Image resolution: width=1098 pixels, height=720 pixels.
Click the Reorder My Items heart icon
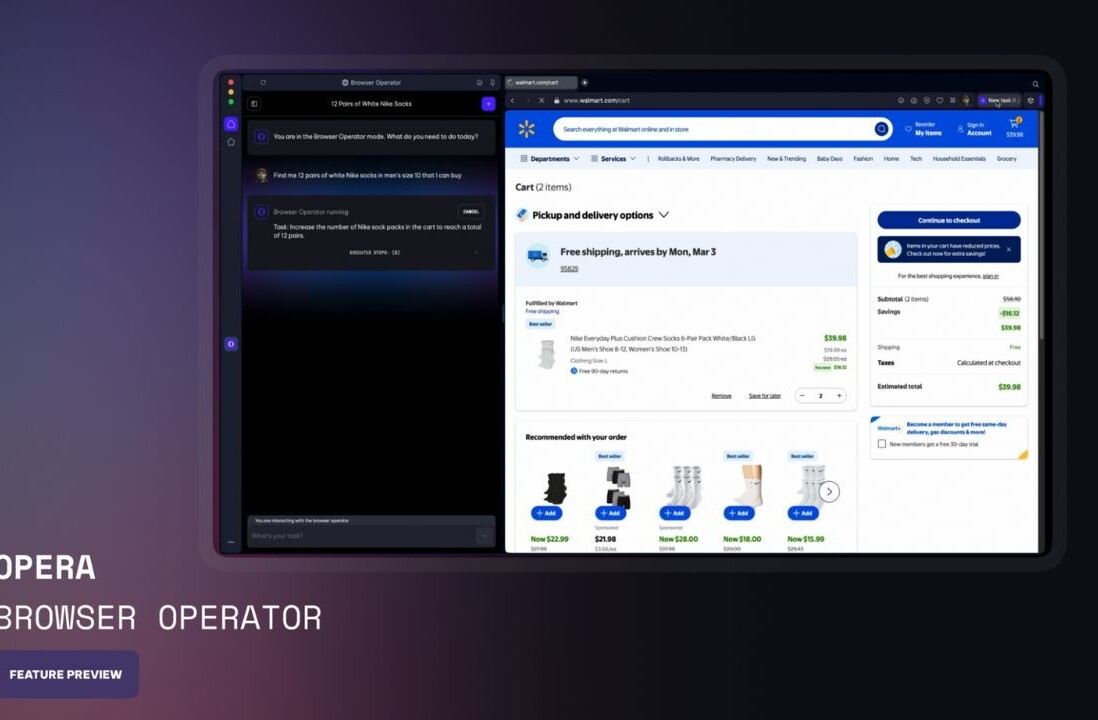pos(908,129)
